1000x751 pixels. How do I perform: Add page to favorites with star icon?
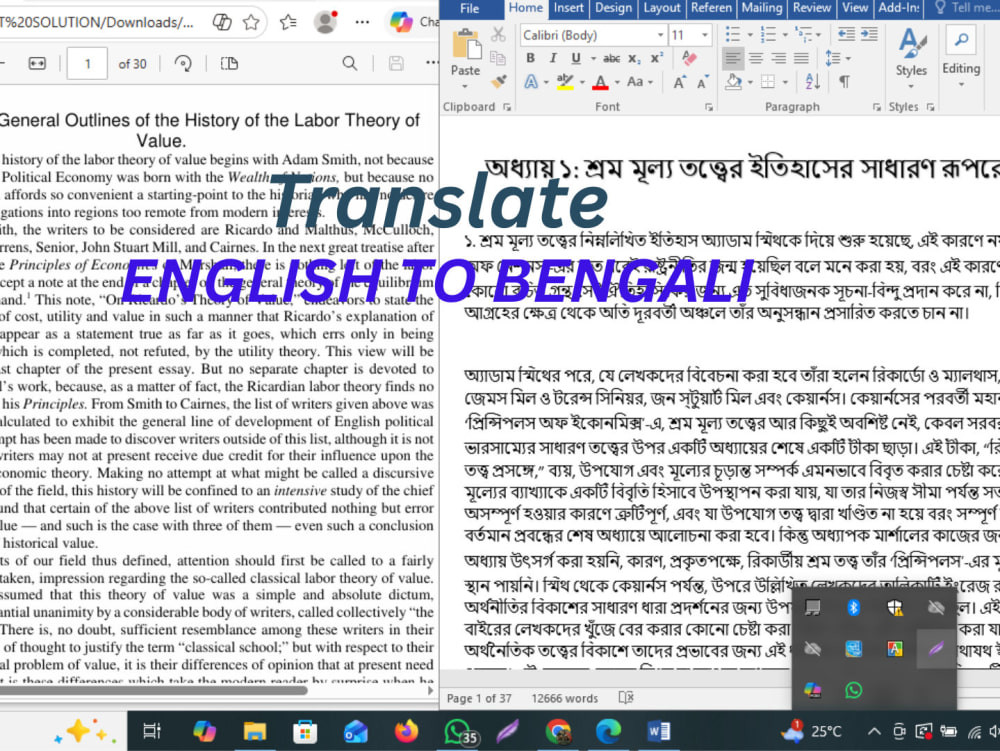click(251, 22)
